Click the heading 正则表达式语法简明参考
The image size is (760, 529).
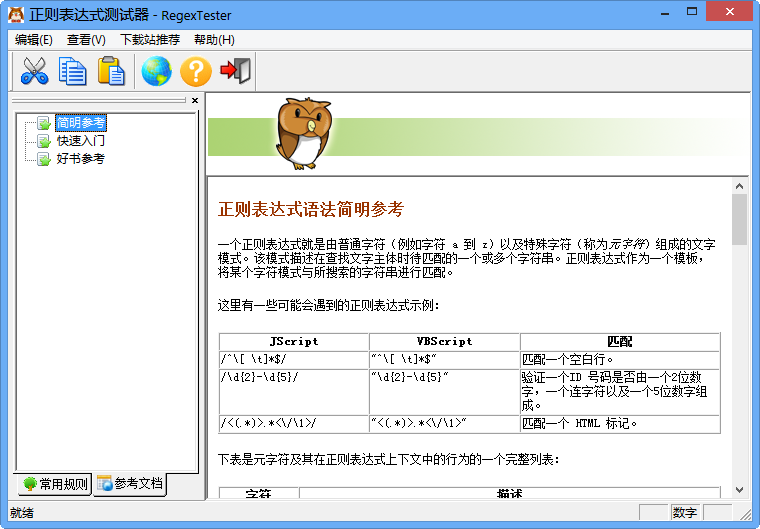pos(311,209)
